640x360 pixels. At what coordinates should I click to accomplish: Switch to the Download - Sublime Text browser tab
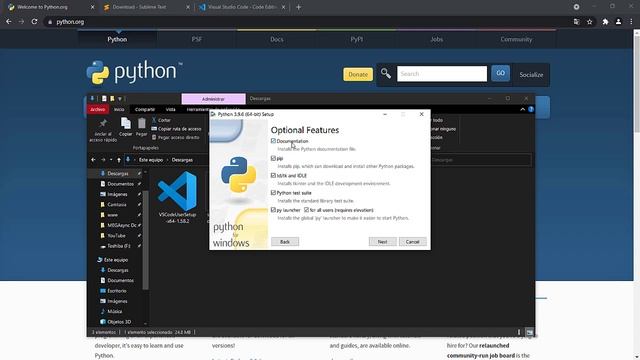tap(146, 7)
